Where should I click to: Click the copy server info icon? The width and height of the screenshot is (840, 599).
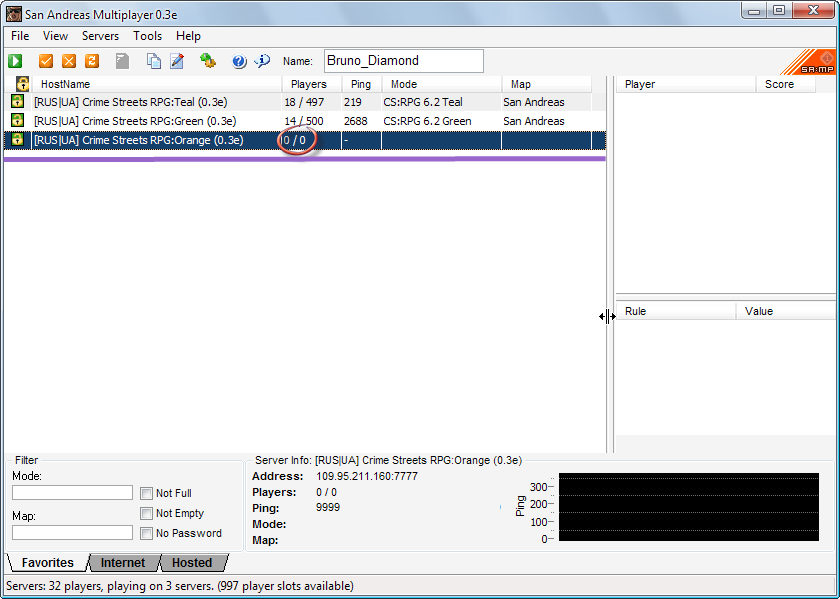point(154,61)
